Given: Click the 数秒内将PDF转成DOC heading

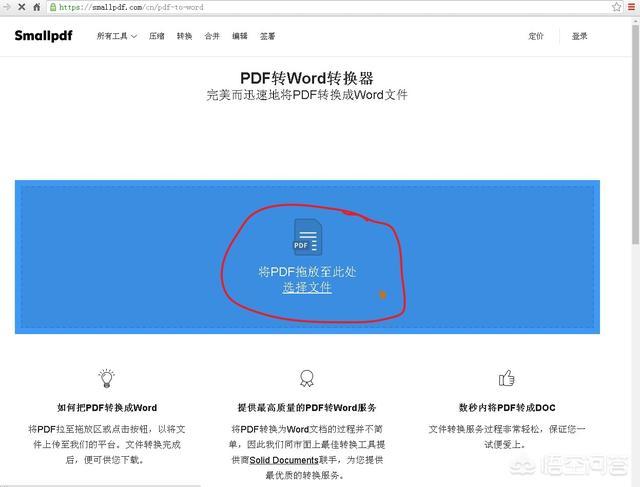Looking at the screenshot, I should point(507,408).
